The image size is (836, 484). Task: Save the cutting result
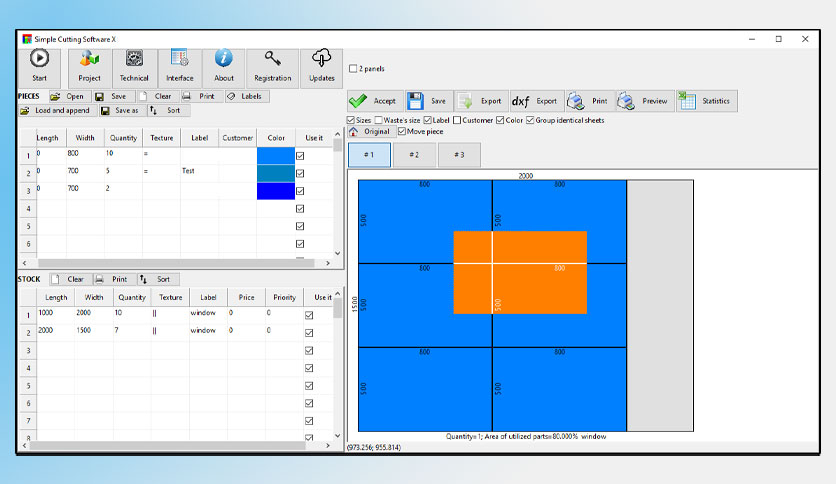(x=429, y=101)
